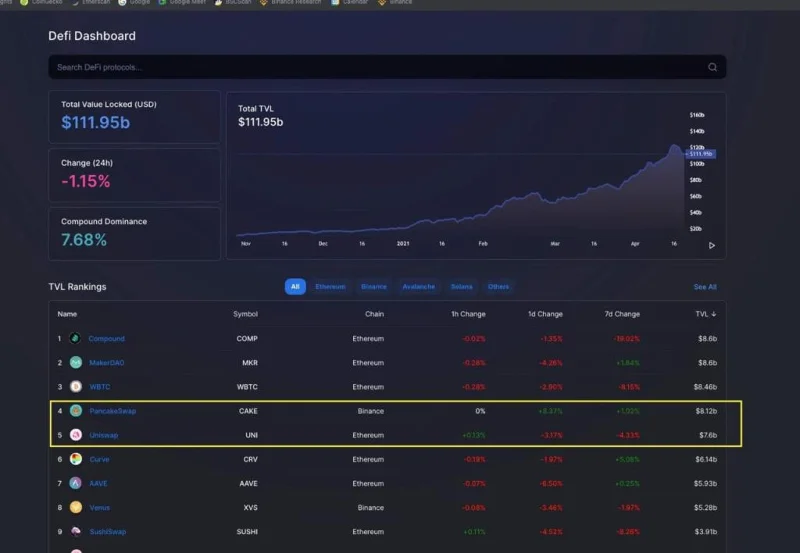Switch to the Avalanche filter tab
The width and height of the screenshot is (800, 553).
point(418,287)
